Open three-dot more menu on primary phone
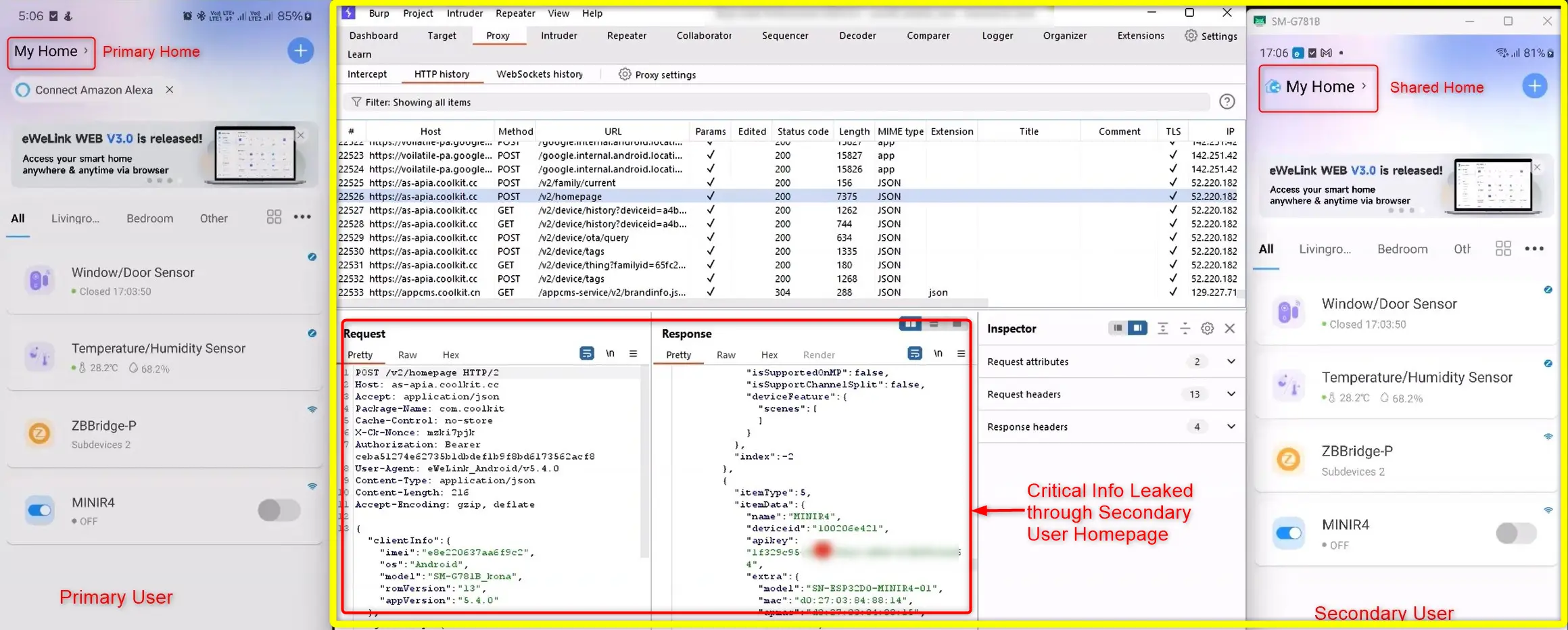The height and width of the screenshot is (630, 1568). pyautogui.click(x=302, y=217)
